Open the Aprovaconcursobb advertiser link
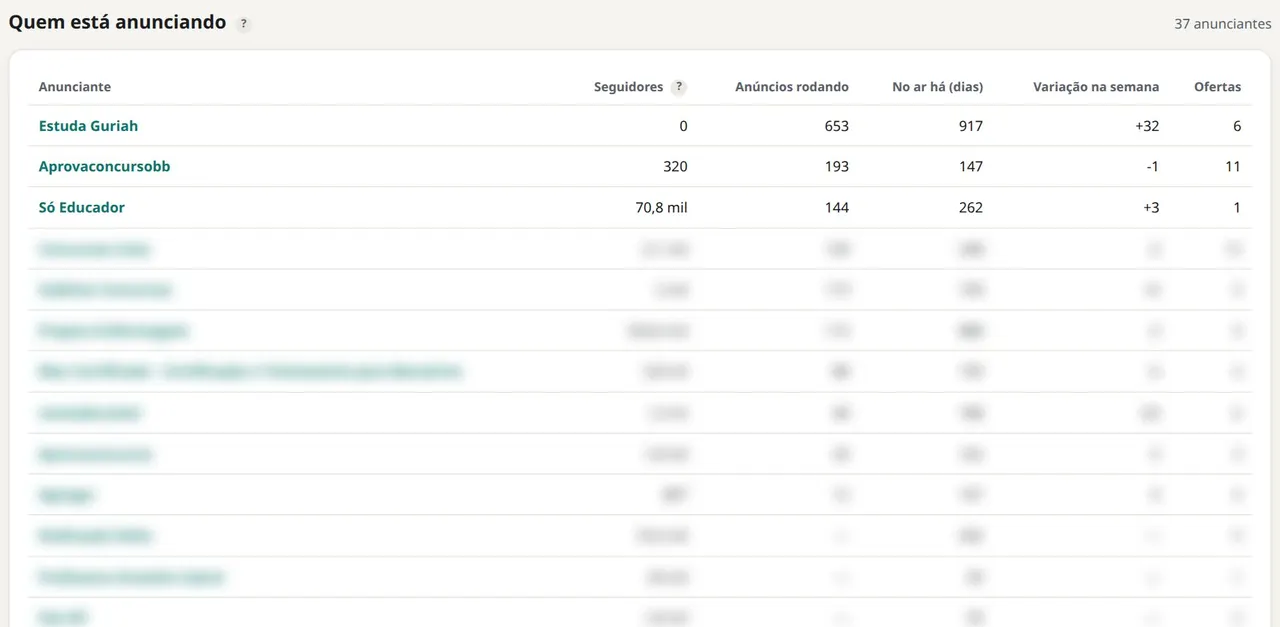The height and width of the screenshot is (627, 1280). click(104, 167)
